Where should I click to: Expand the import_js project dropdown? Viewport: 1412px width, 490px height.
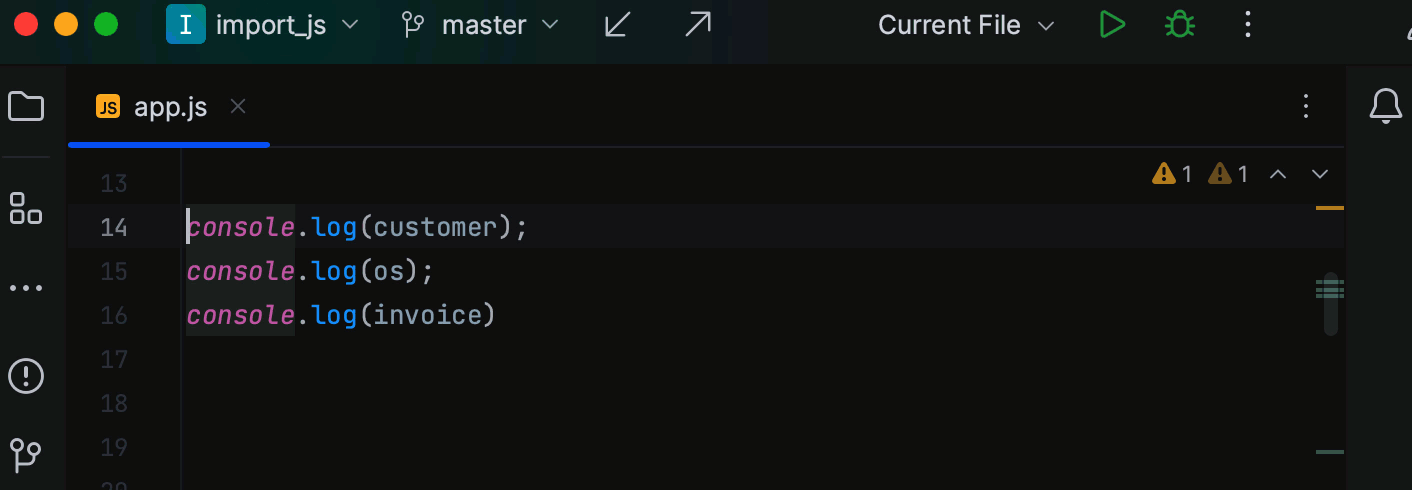(263, 25)
